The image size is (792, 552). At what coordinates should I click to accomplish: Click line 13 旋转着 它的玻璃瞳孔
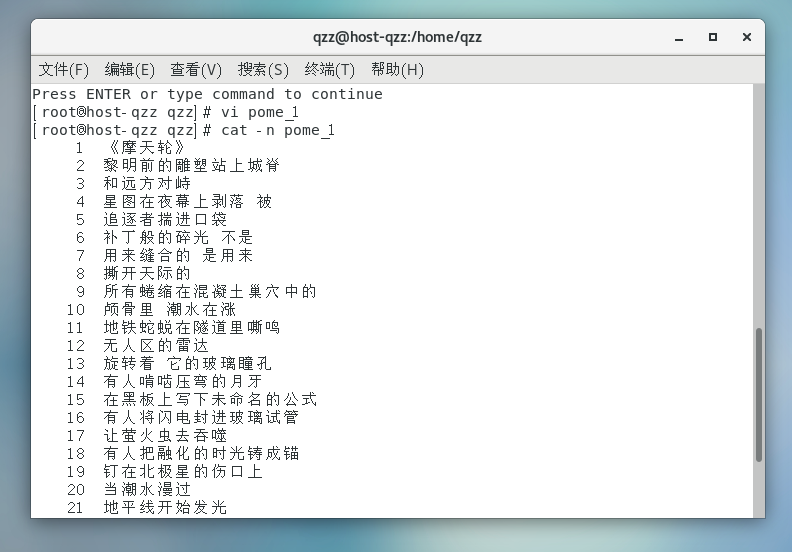(x=187, y=364)
